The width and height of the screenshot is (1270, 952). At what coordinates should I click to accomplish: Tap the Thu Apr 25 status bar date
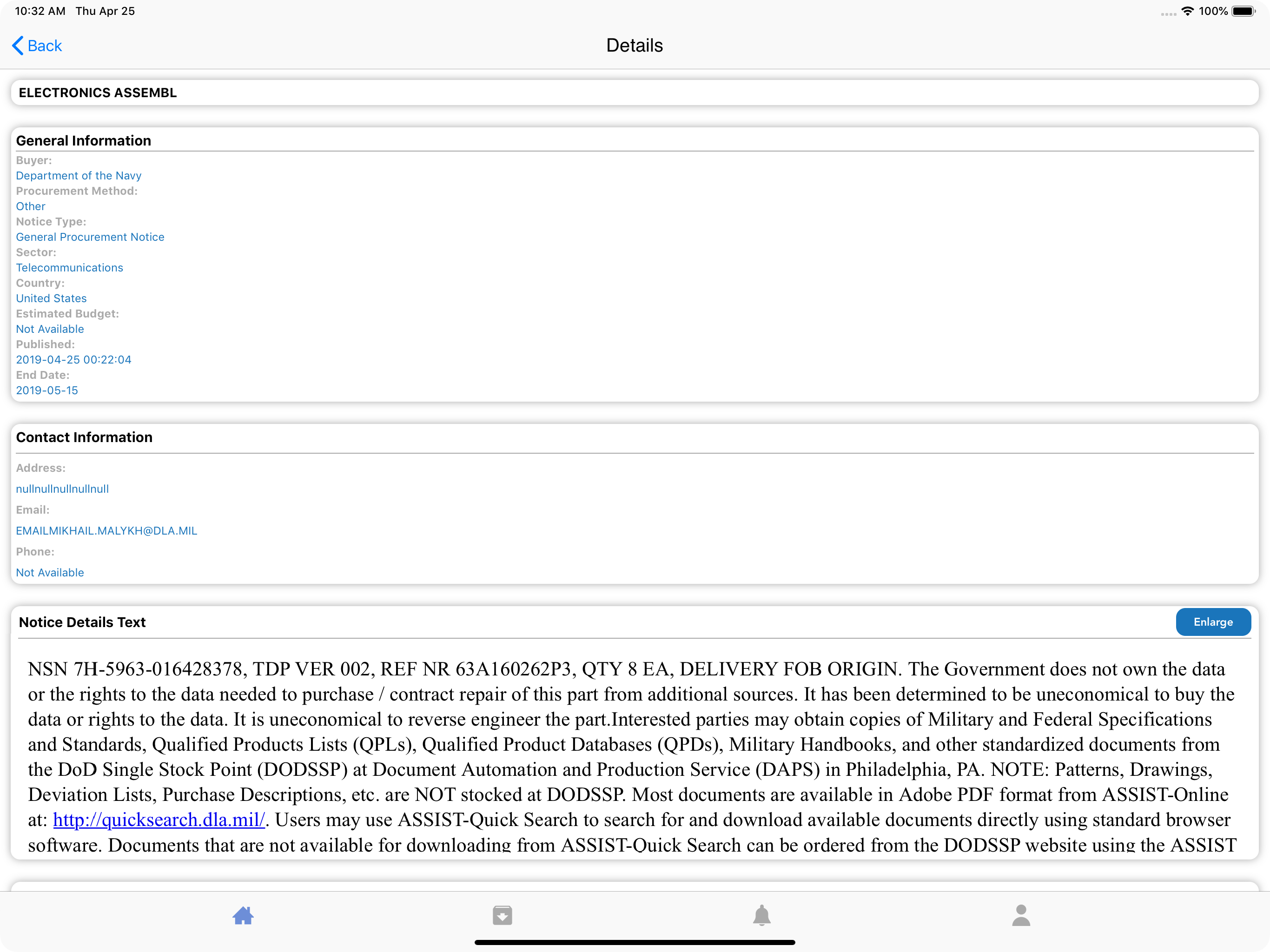(105, 11)
